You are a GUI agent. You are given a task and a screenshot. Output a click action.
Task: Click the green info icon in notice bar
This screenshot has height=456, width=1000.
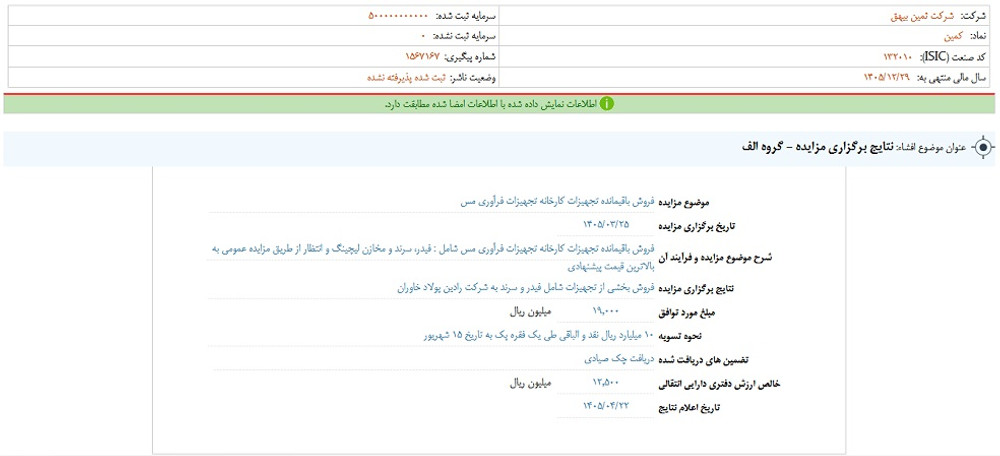click(606, 104)
